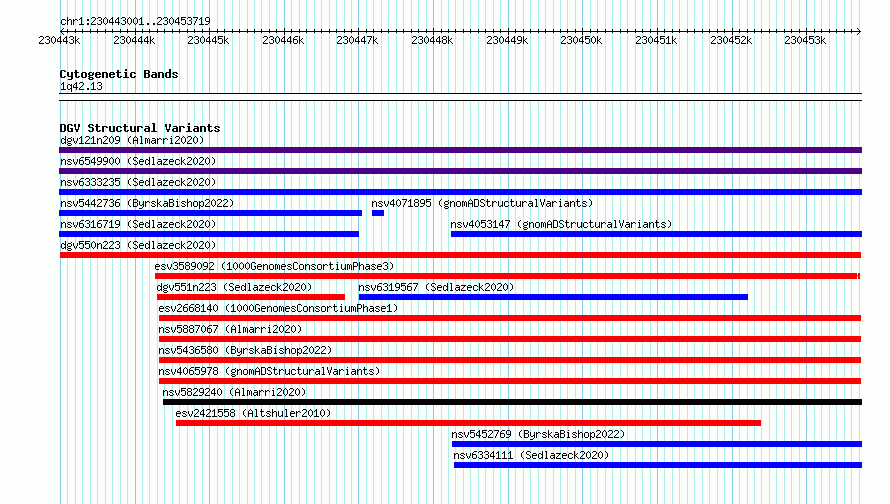
Task: Open dgv551n223 (Sedlazeck2020) label
Action: pos(234,287)
